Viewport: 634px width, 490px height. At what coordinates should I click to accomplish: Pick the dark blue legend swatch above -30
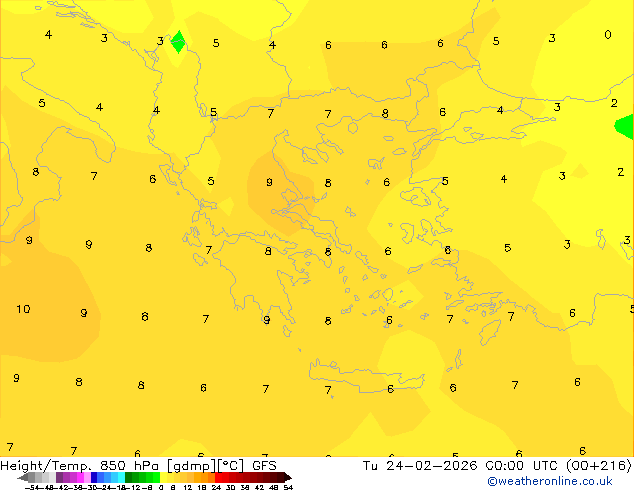pos(94,477)
